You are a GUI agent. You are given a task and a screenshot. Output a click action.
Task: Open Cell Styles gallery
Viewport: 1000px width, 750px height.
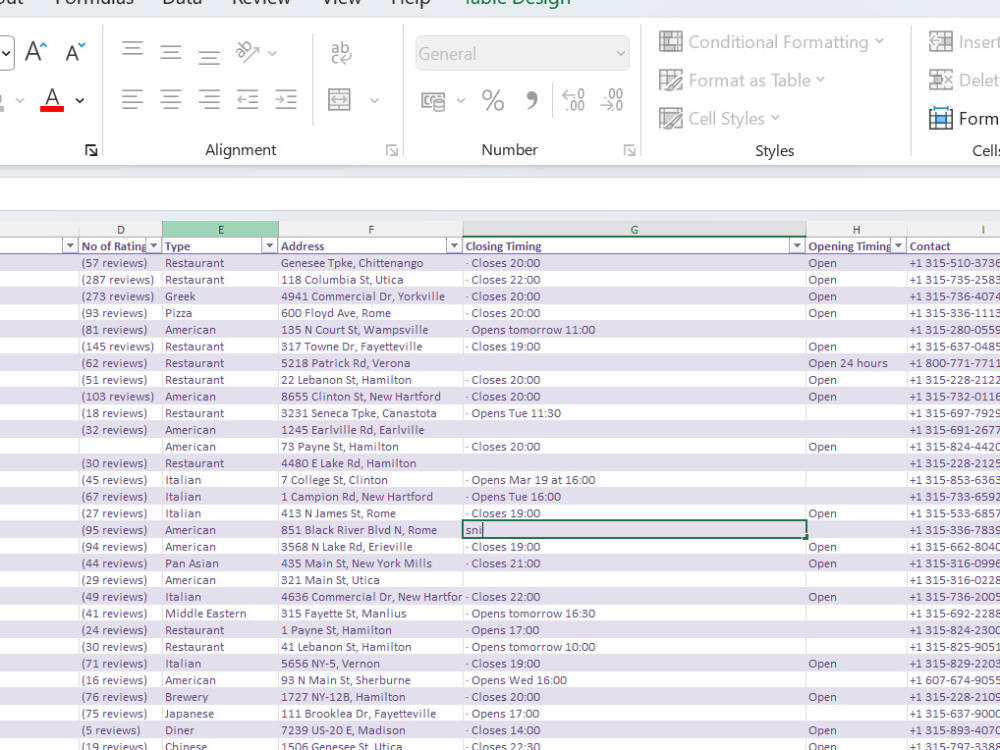click(719, 119)
